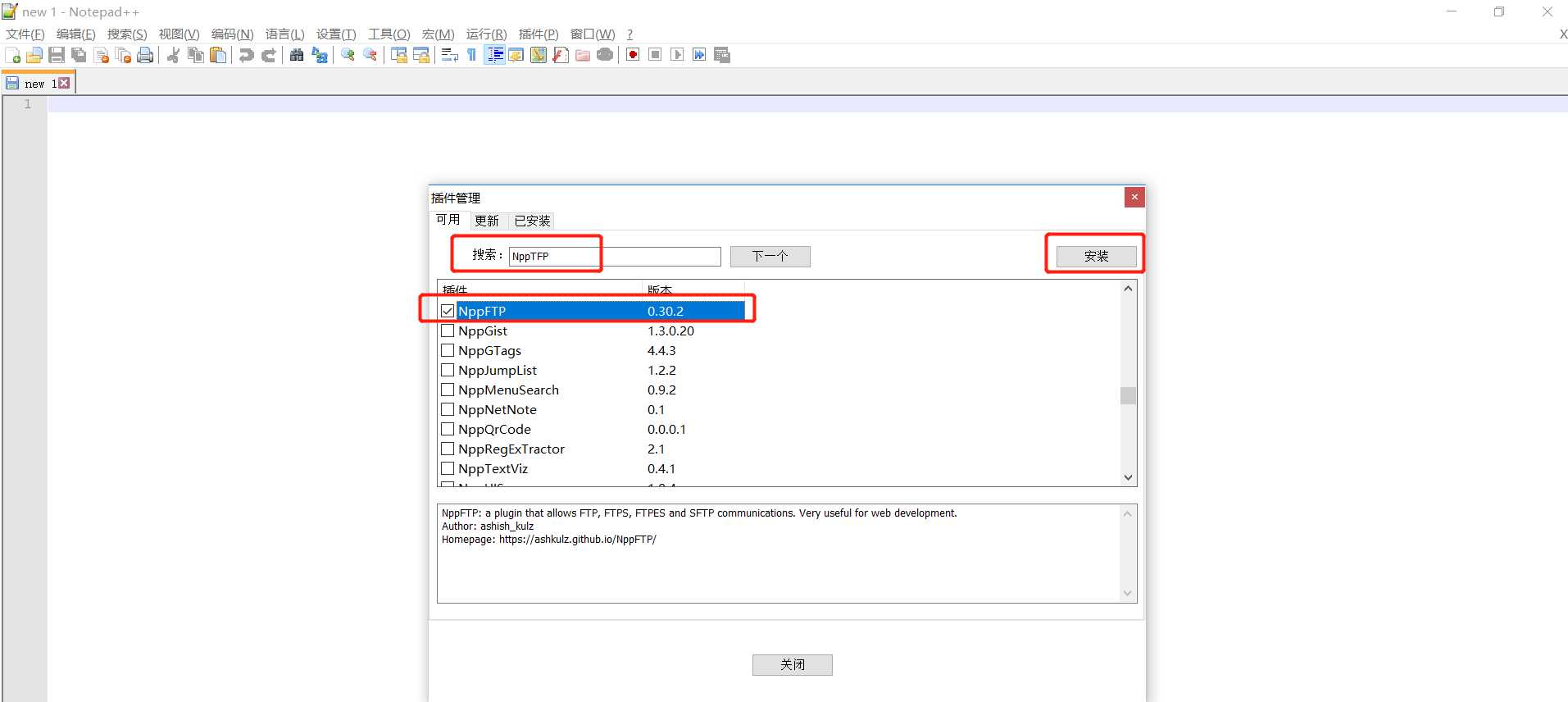Open the 设置(T) menu
Image resolution: width=1568 pixels, height=702 pixels.
(336, 34)
